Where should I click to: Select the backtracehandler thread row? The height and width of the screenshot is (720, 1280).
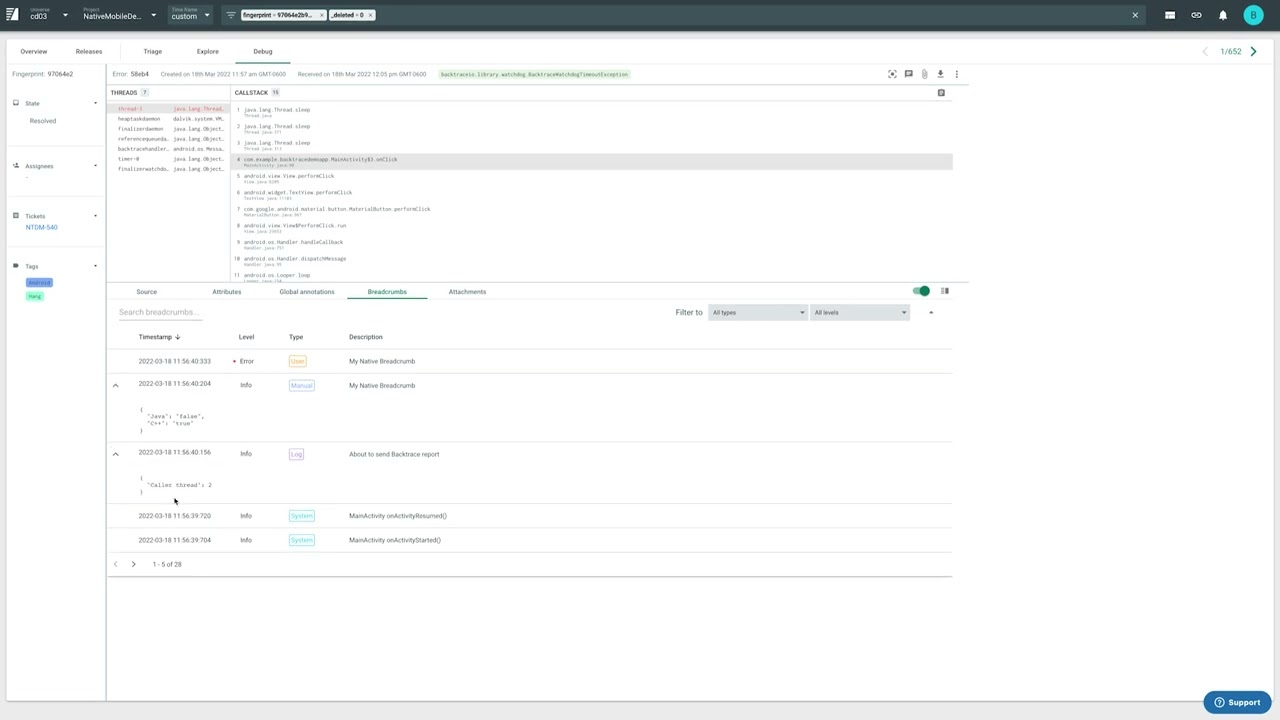click(x=170, y=149)
